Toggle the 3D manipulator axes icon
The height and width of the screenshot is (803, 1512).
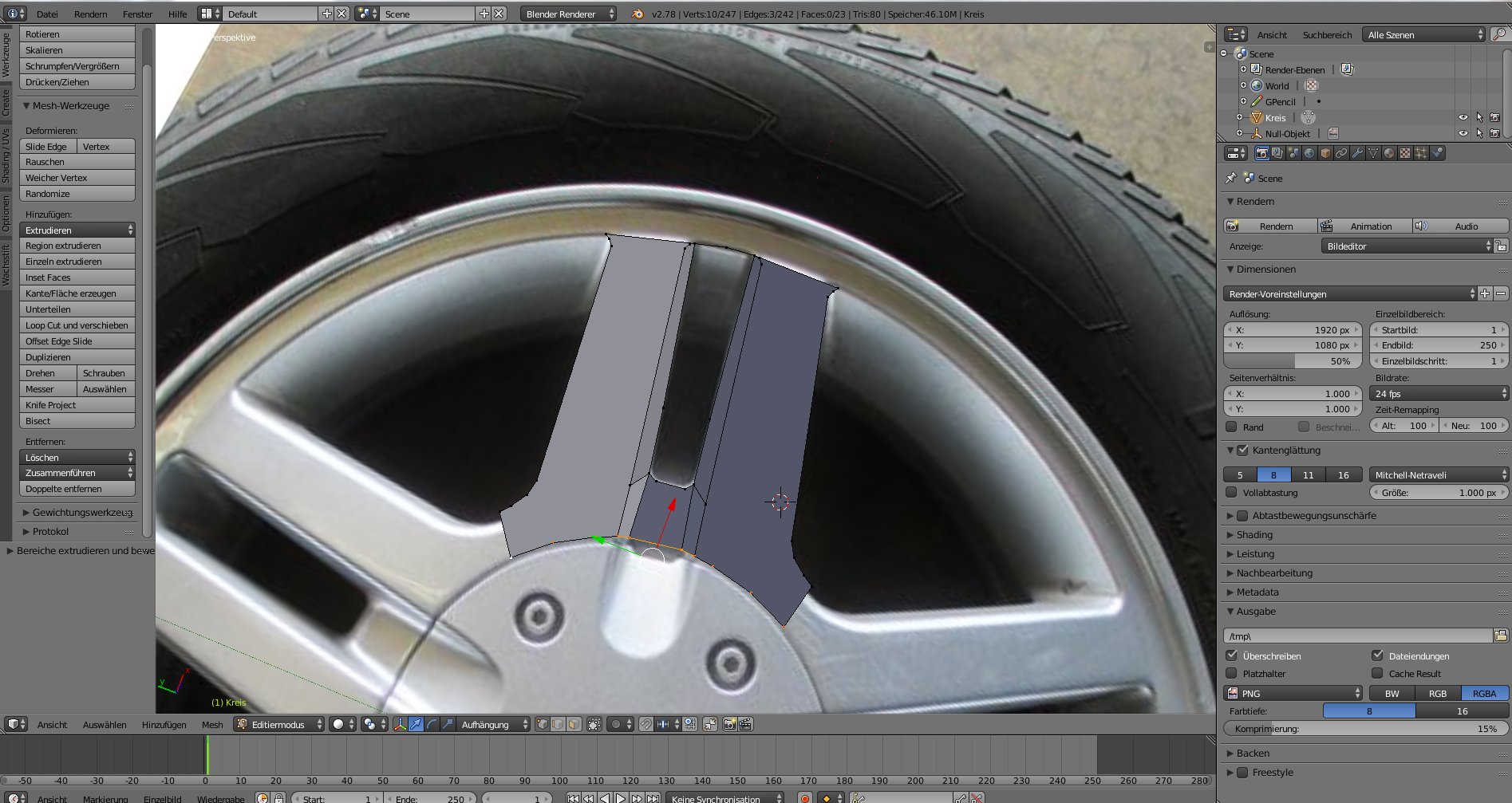coord(400,724)
